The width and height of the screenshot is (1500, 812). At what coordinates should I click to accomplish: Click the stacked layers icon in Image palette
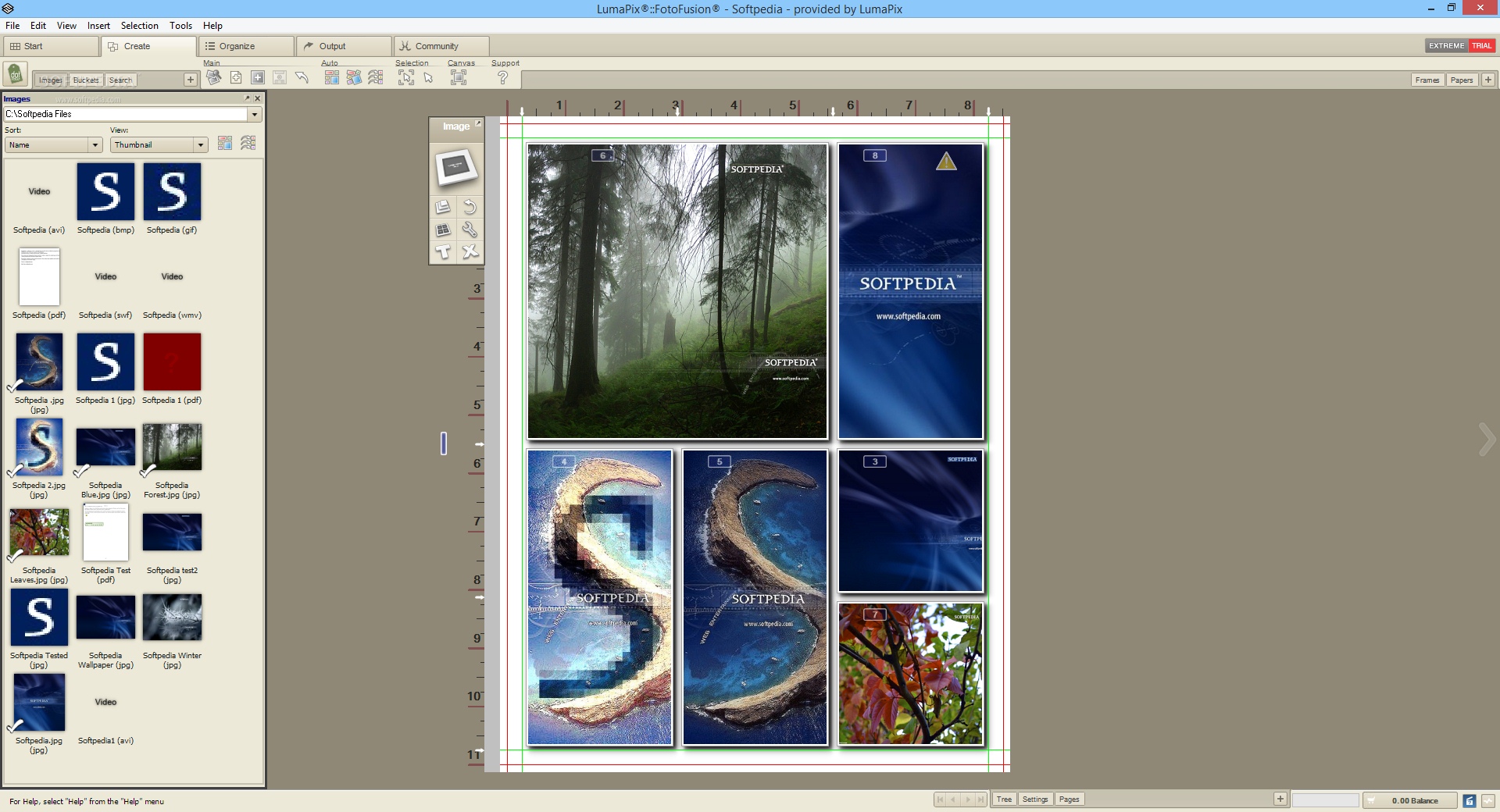(x=443, y=207)
